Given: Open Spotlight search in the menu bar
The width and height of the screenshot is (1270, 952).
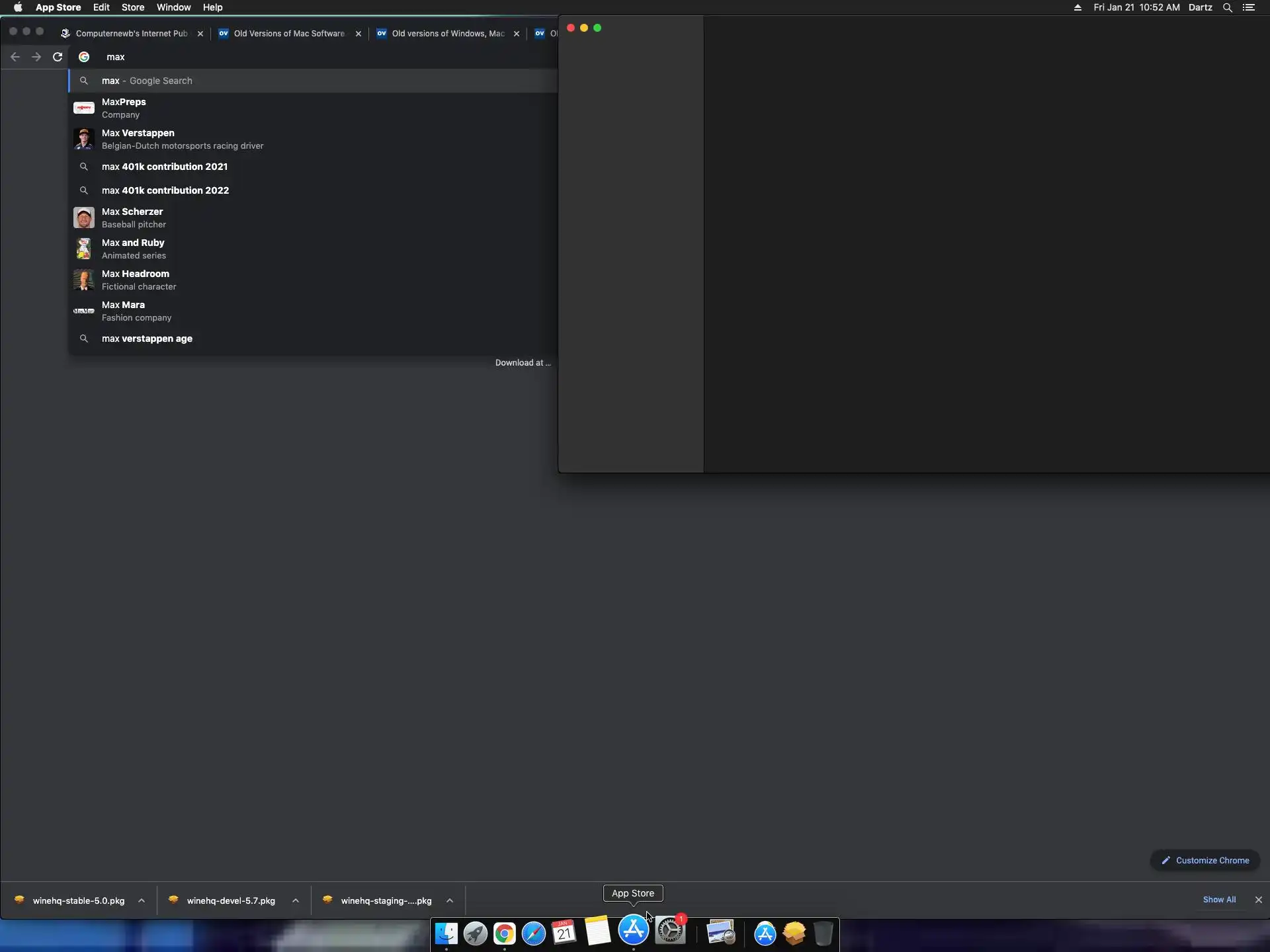Looking at the screenshot, I should click(x=1227, y=7).
